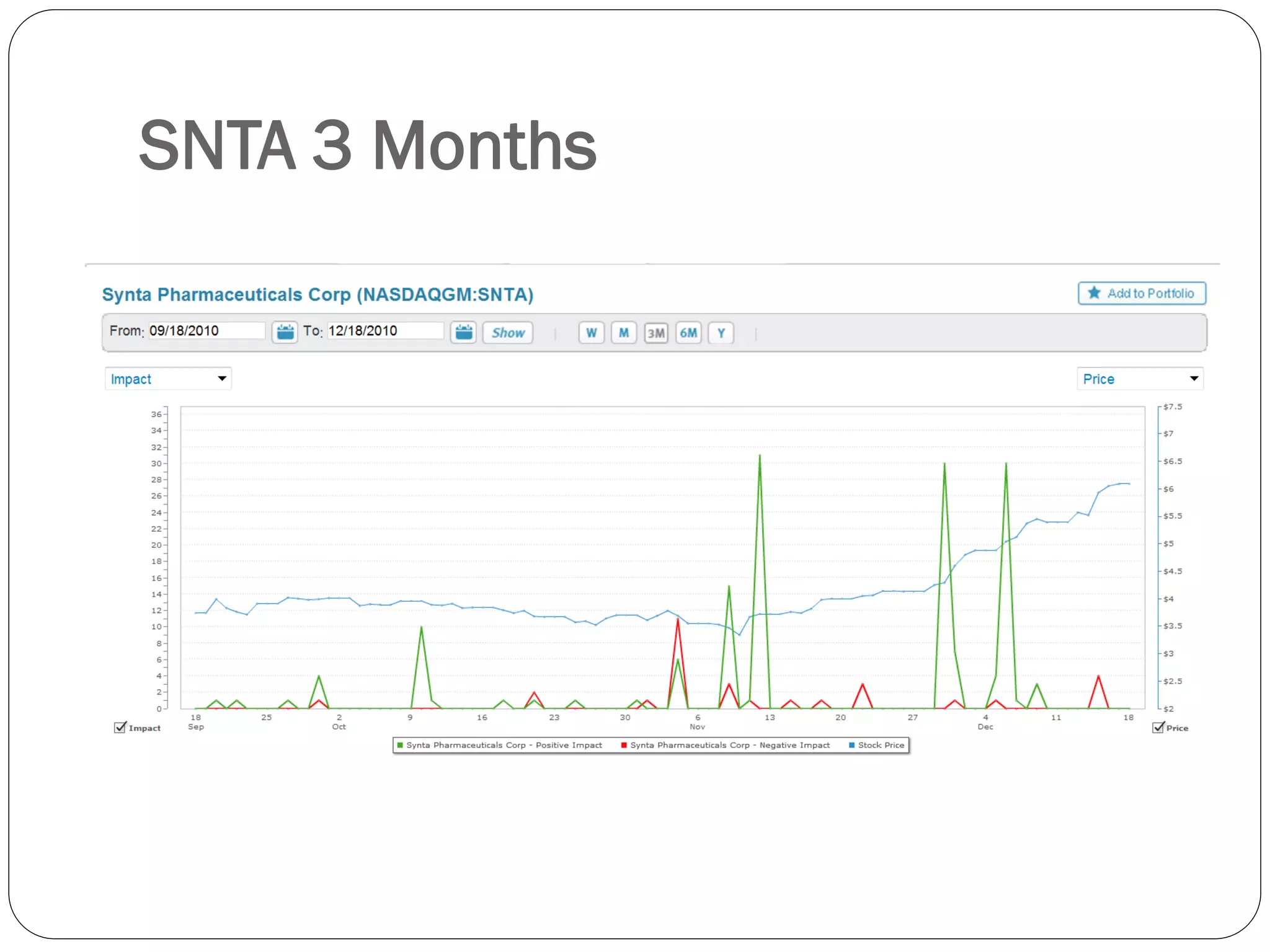Select the M monthly range button
This screenshot has height=952, width=1270.
pos(624,333)
